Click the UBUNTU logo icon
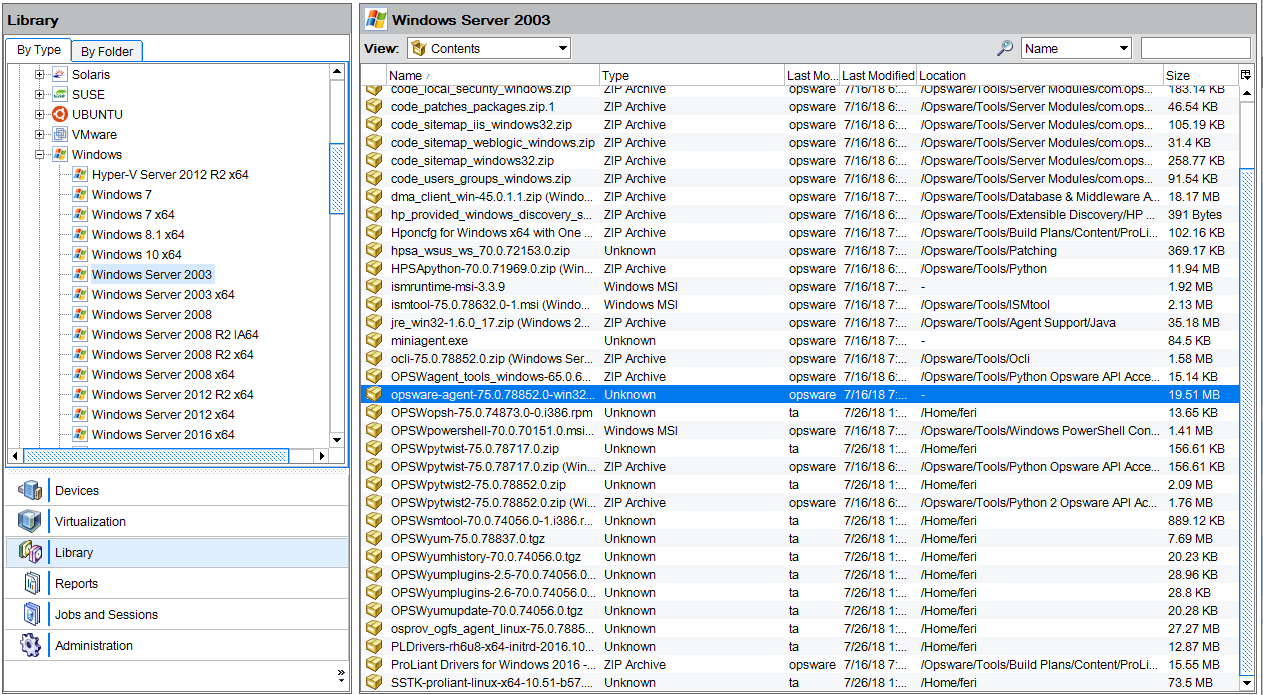The height and width of the screenshot is (695, 1263). click(x=60, y=114)
